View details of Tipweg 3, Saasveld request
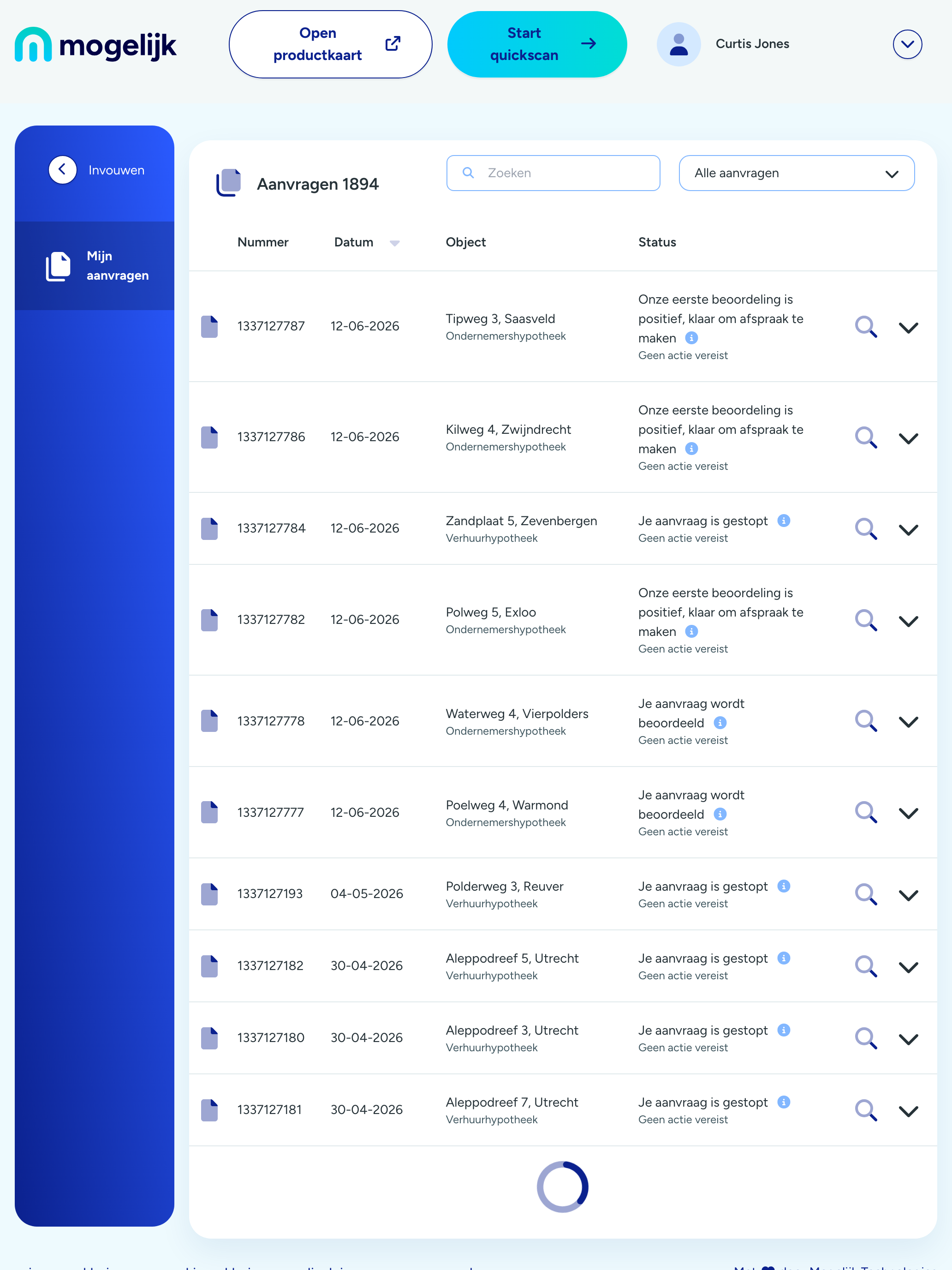Screen dimensions: 952x1270 tap(866, 327)
